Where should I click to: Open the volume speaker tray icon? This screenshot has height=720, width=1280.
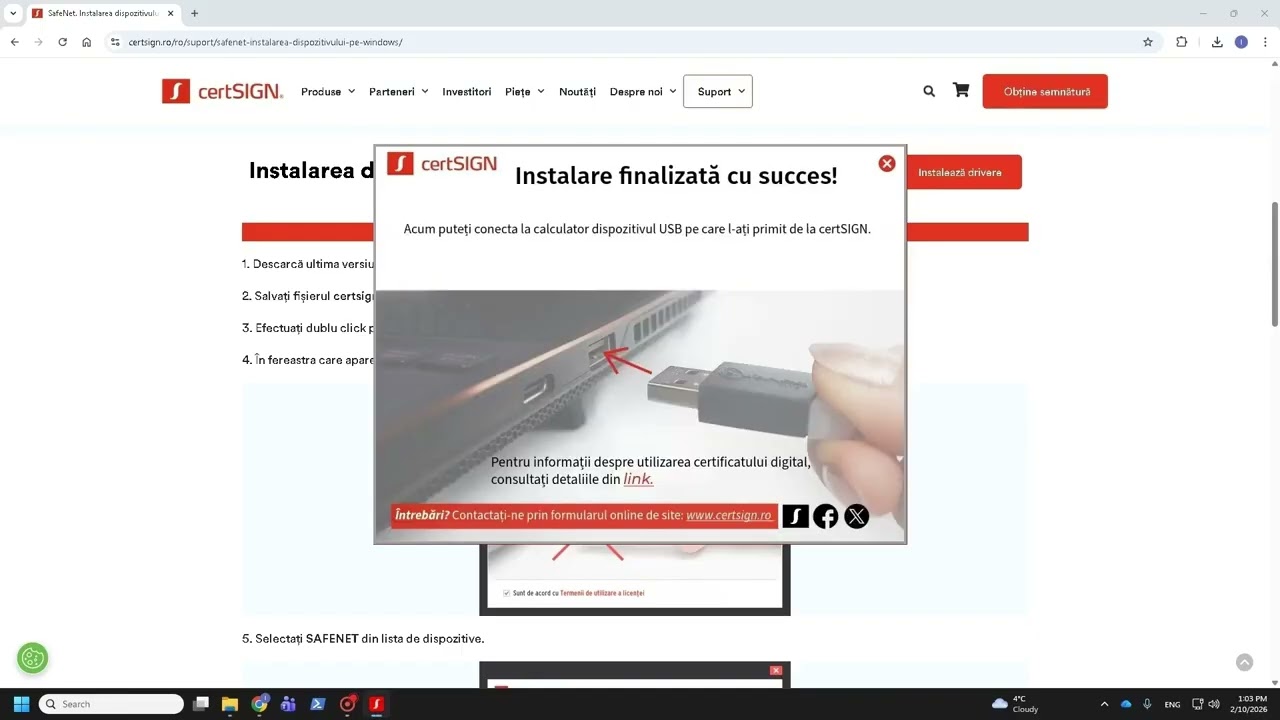tap(1214, 704)
